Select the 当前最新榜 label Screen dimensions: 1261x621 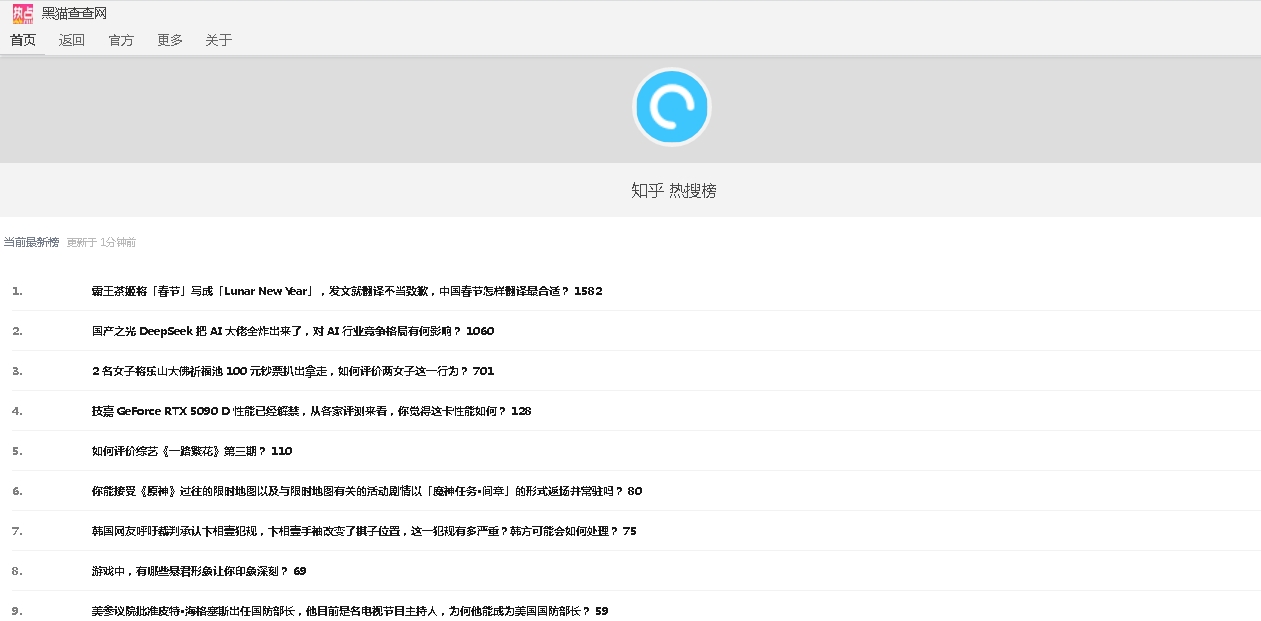coord(31,242)
